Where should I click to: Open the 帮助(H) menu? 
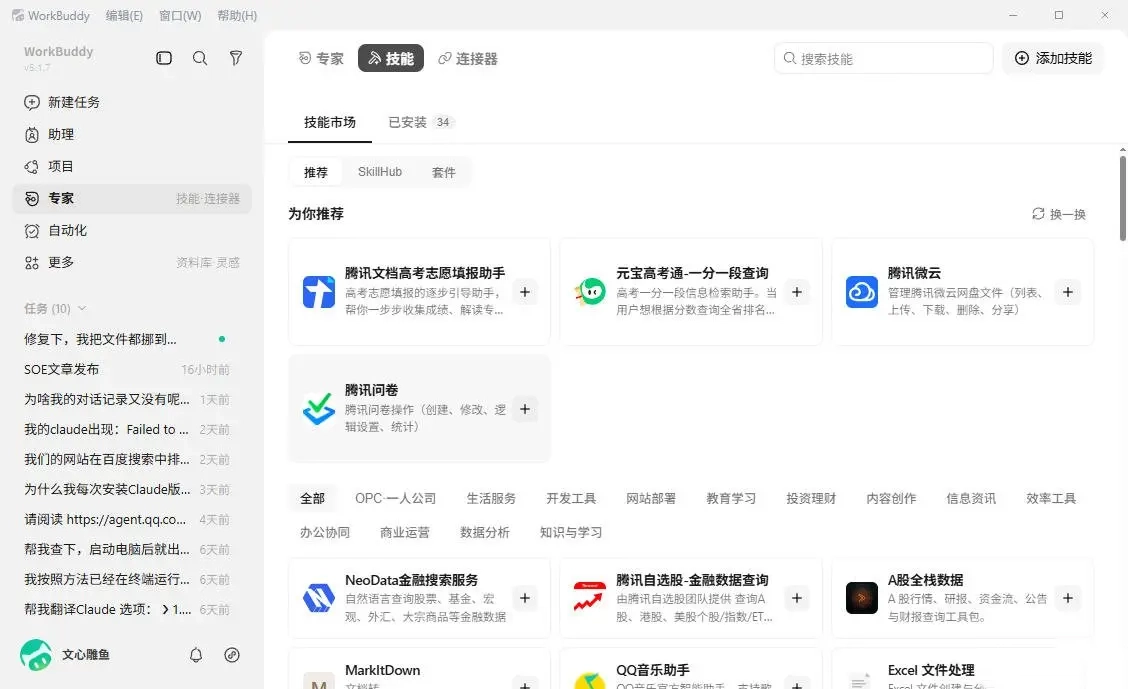click(237, 15)
